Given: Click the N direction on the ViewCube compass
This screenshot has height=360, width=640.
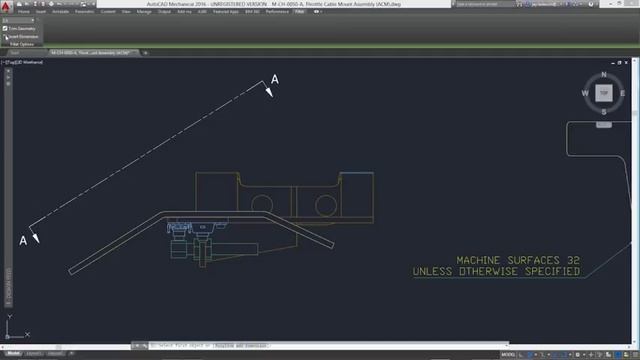Looking at the screenshot, I should (604, 74).
